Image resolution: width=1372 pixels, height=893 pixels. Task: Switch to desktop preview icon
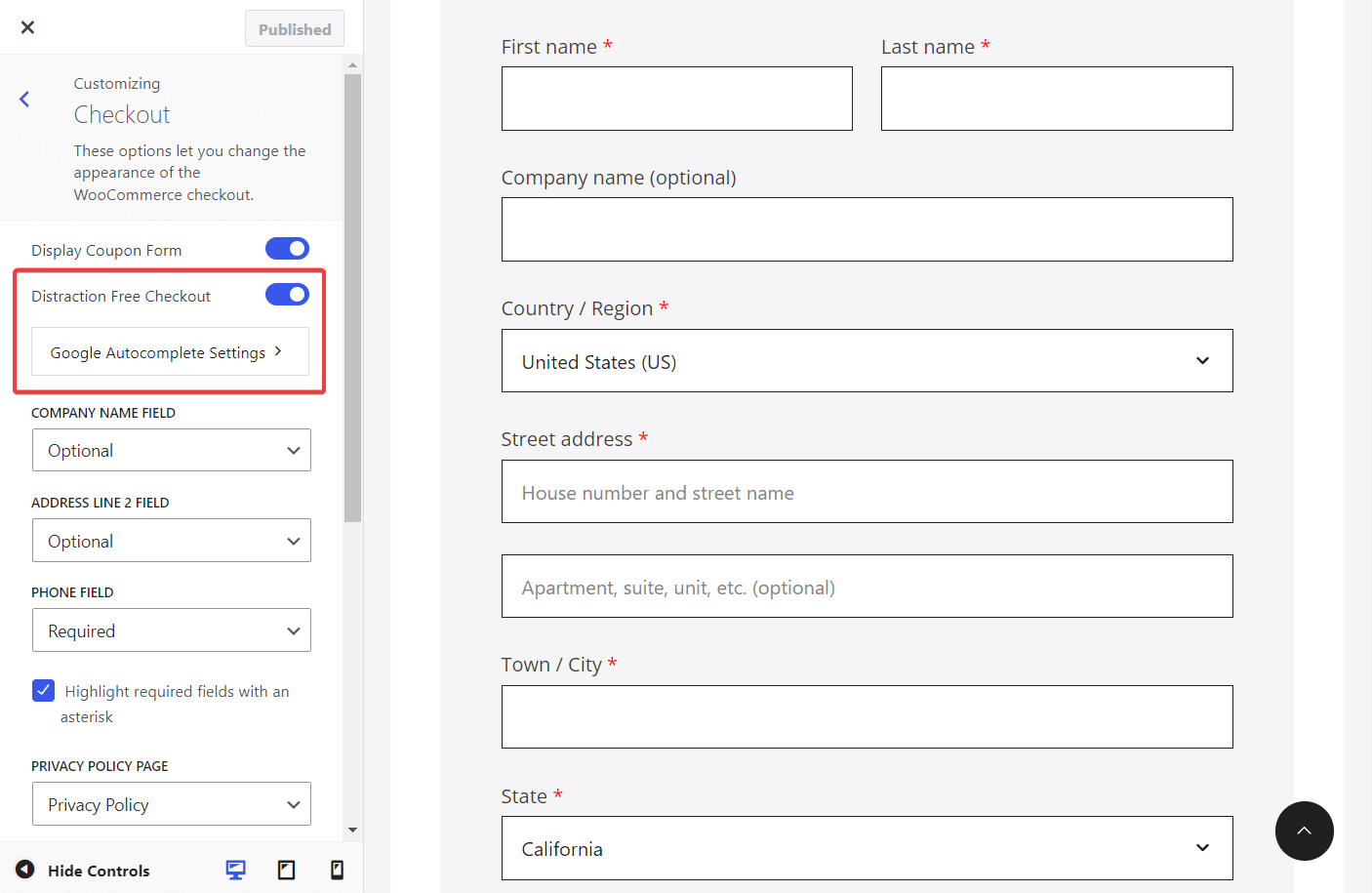235,870
